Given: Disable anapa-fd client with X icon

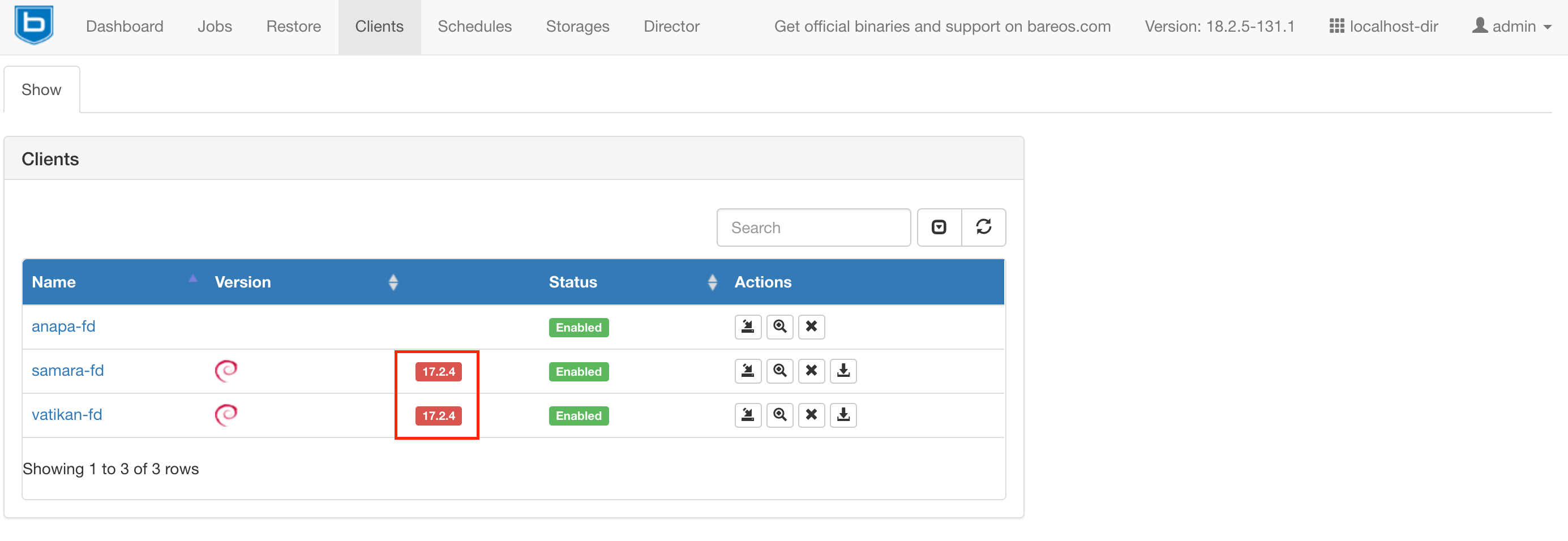Looking at the screenshot, I should coord(811,327).
